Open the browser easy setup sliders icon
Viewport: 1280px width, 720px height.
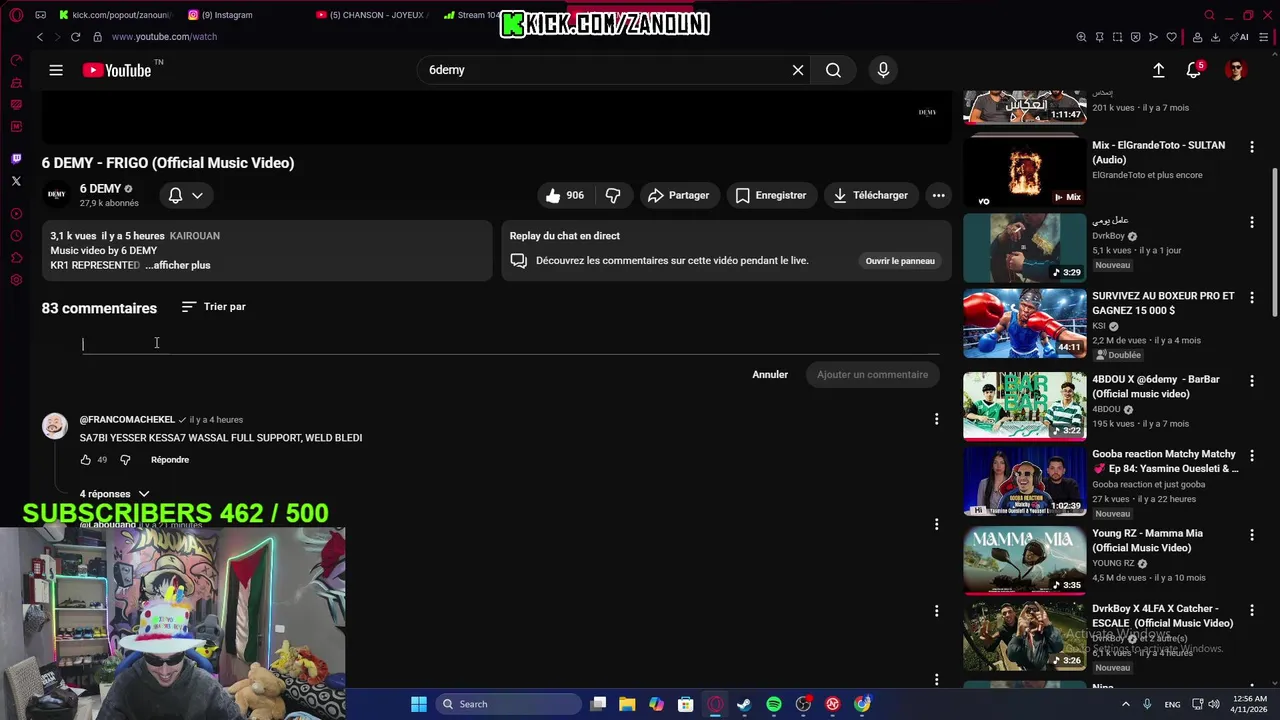[x=1266, y=37]
